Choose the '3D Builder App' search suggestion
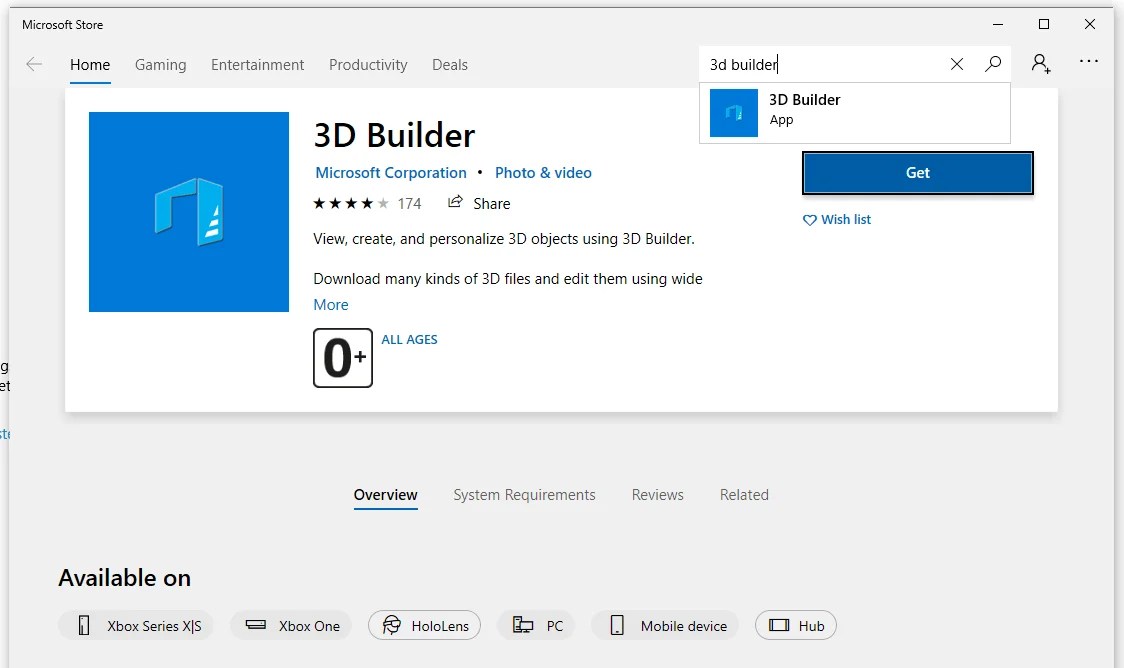This screenshot has width=1124, height=668. click(854, 113)
